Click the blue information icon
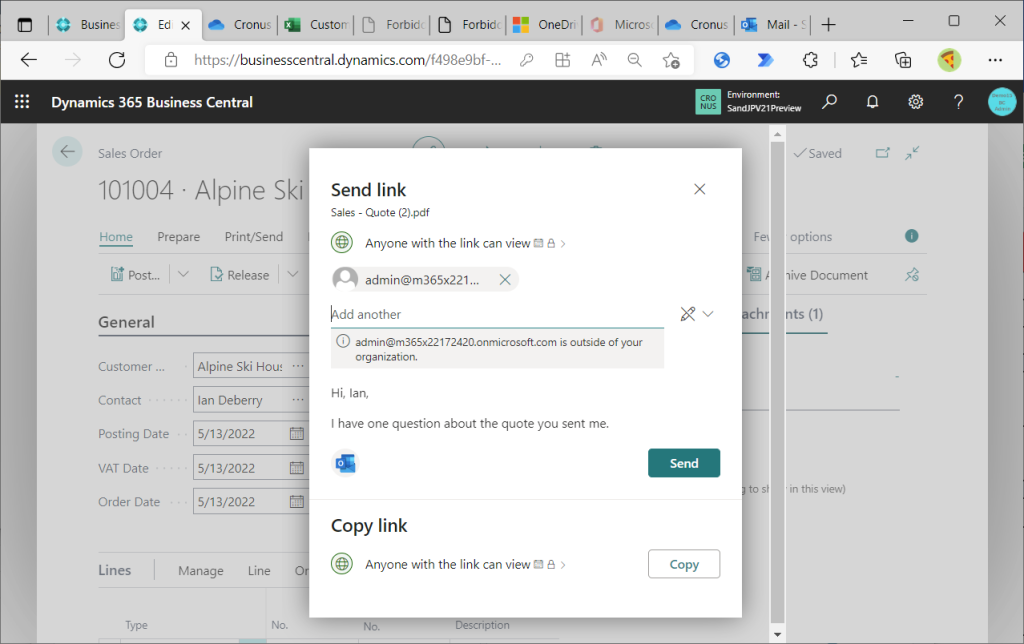This screenshot has height=644, width=1024. coord(912,236)
